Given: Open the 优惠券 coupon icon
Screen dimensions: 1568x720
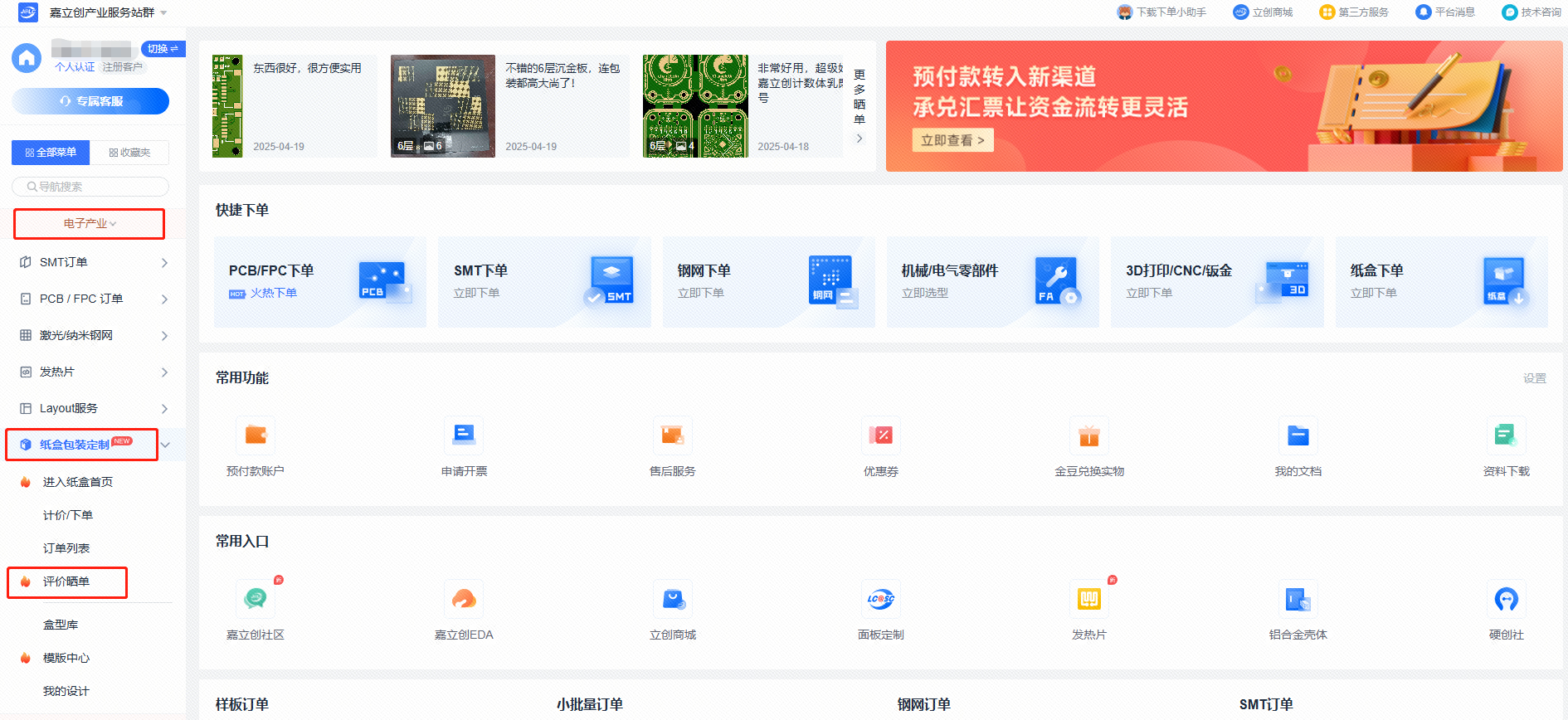Looking at the screenshot, I should tap(880, 435).
